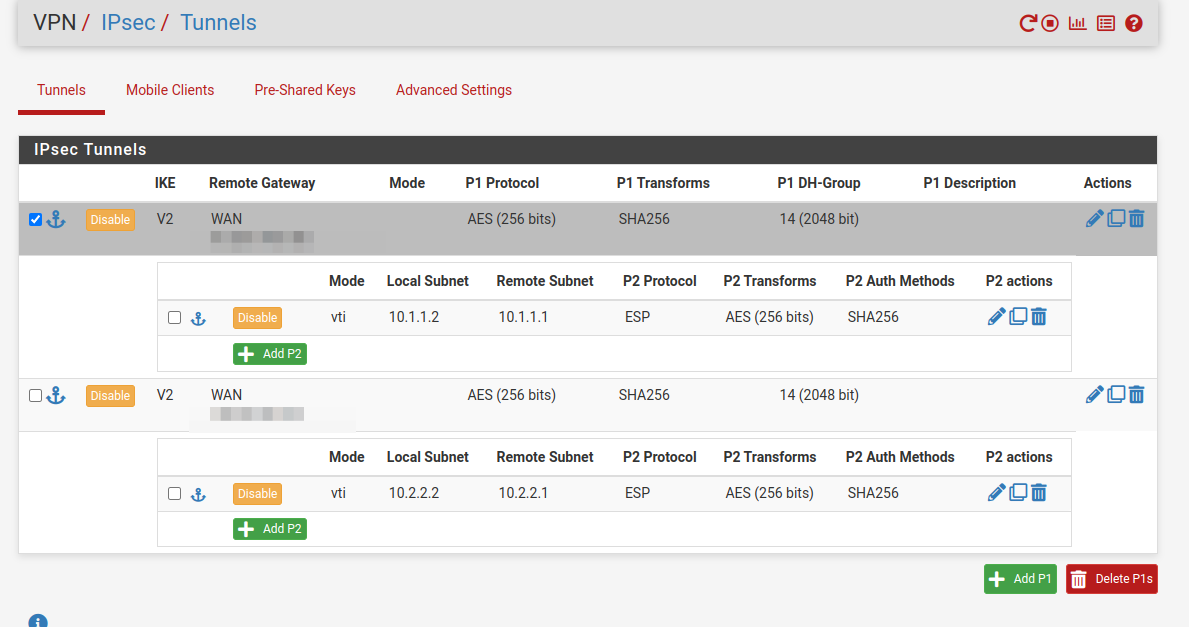Uncheck the first tunnel's selection checkbox
1189x627 pixels.
click(x=36, y=220)
